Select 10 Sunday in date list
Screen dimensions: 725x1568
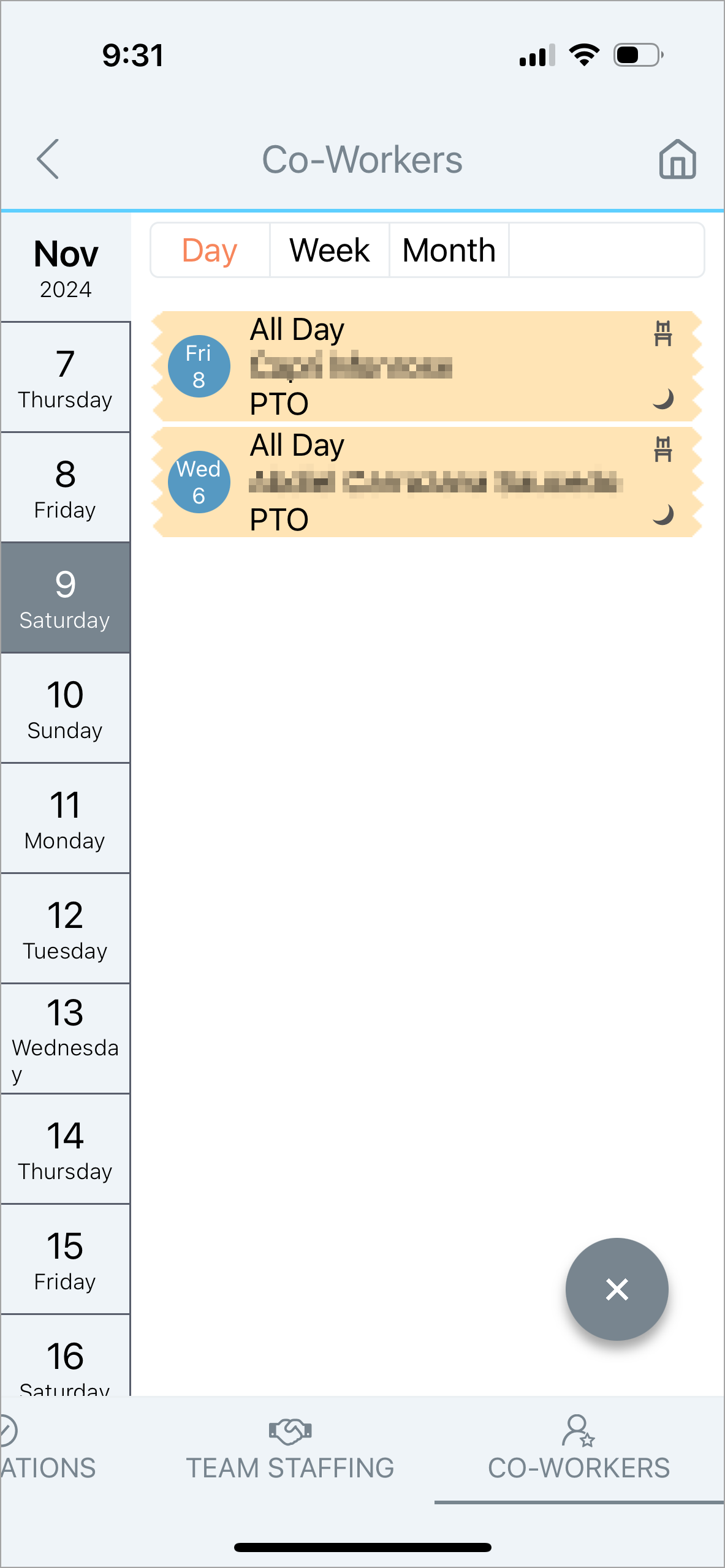pyautogui.click(x=65, y=708)
